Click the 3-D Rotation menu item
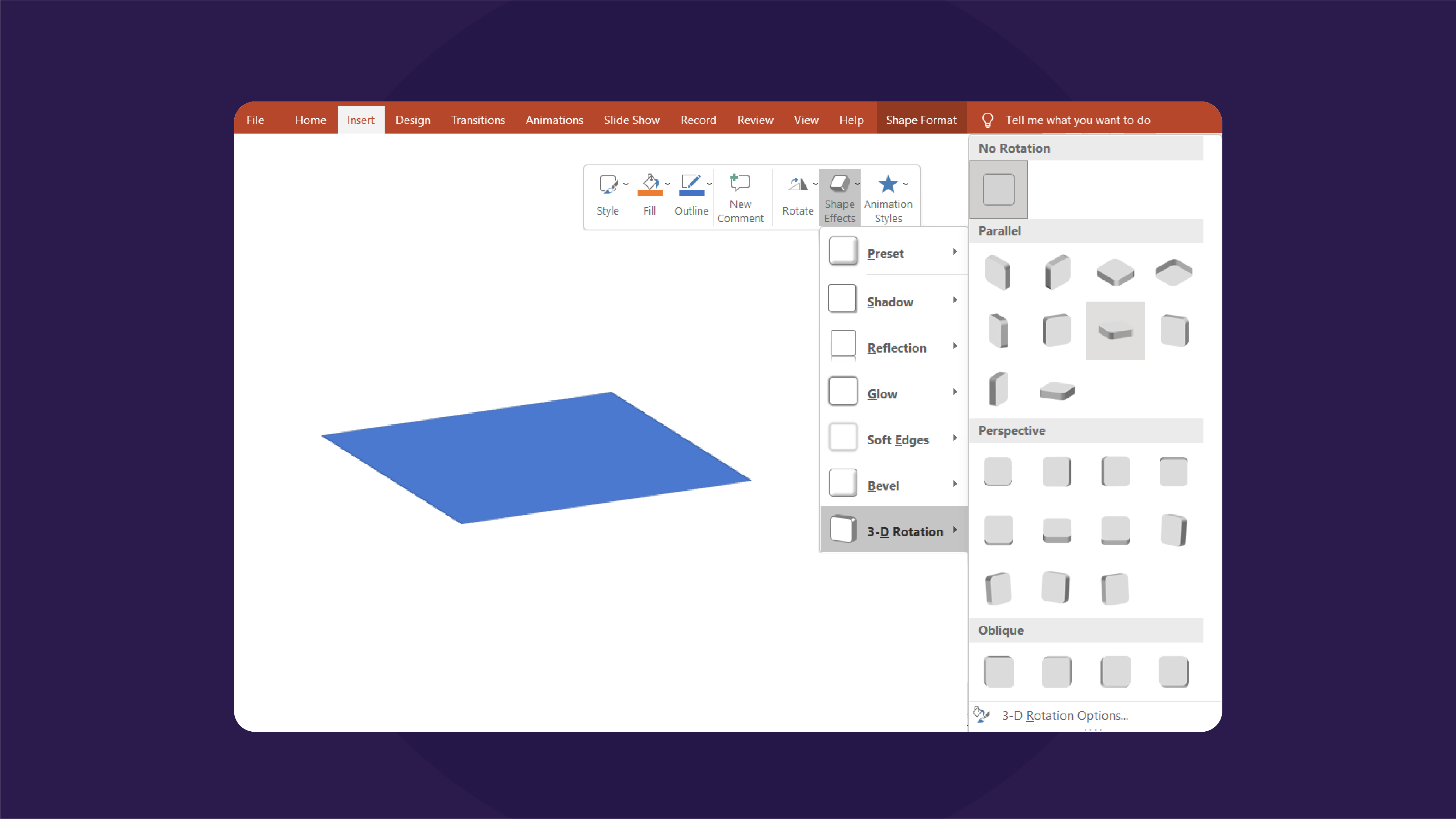Viewport: 1456px width, 819px height. [x=893, y=530]
